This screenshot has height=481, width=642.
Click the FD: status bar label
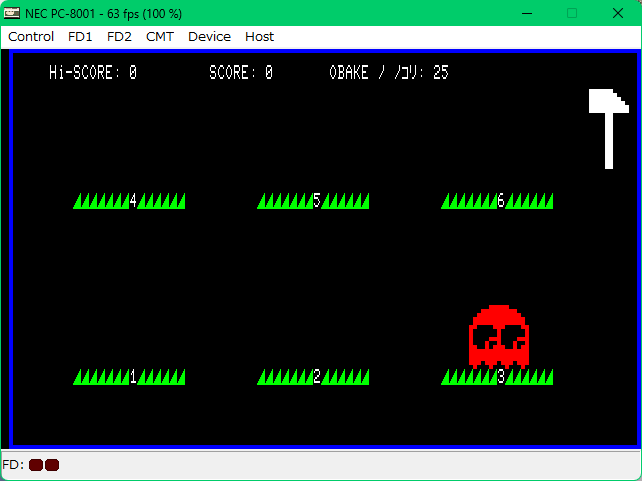(x=13, y=465)
